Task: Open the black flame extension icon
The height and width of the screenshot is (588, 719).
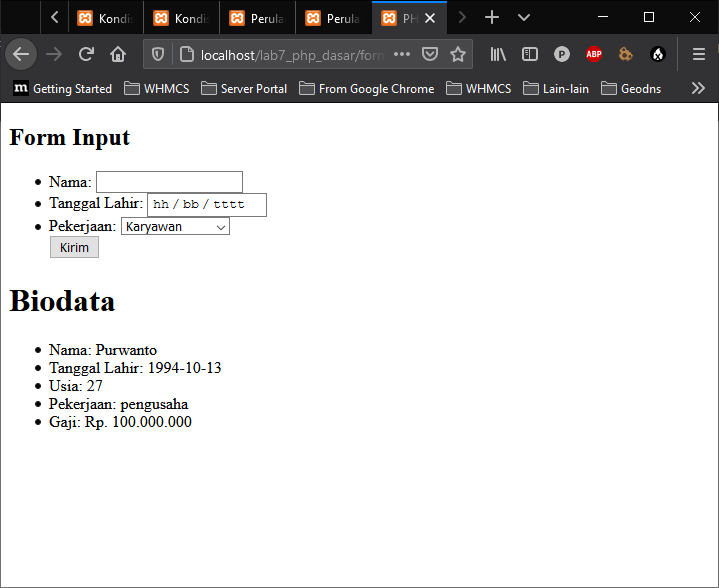Action: coord(658,55)
